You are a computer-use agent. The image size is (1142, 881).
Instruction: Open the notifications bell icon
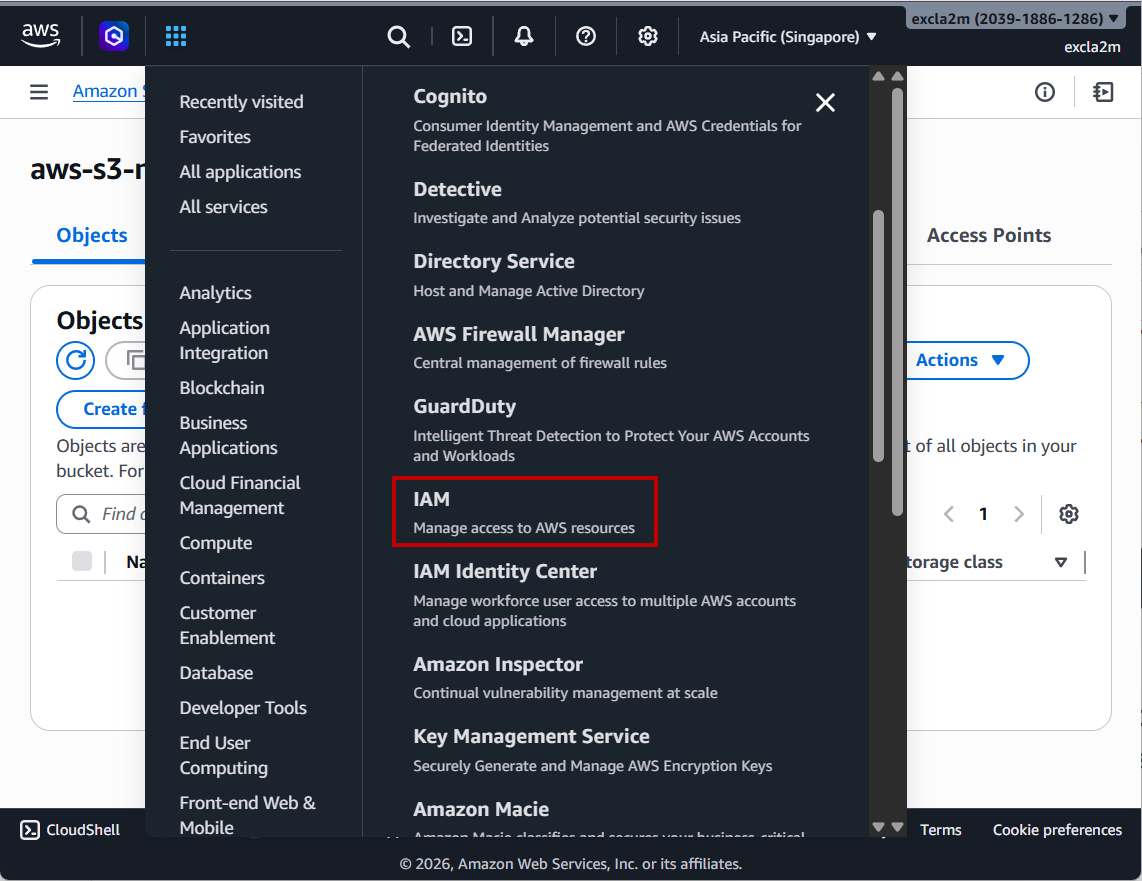(x=524, y=37)
